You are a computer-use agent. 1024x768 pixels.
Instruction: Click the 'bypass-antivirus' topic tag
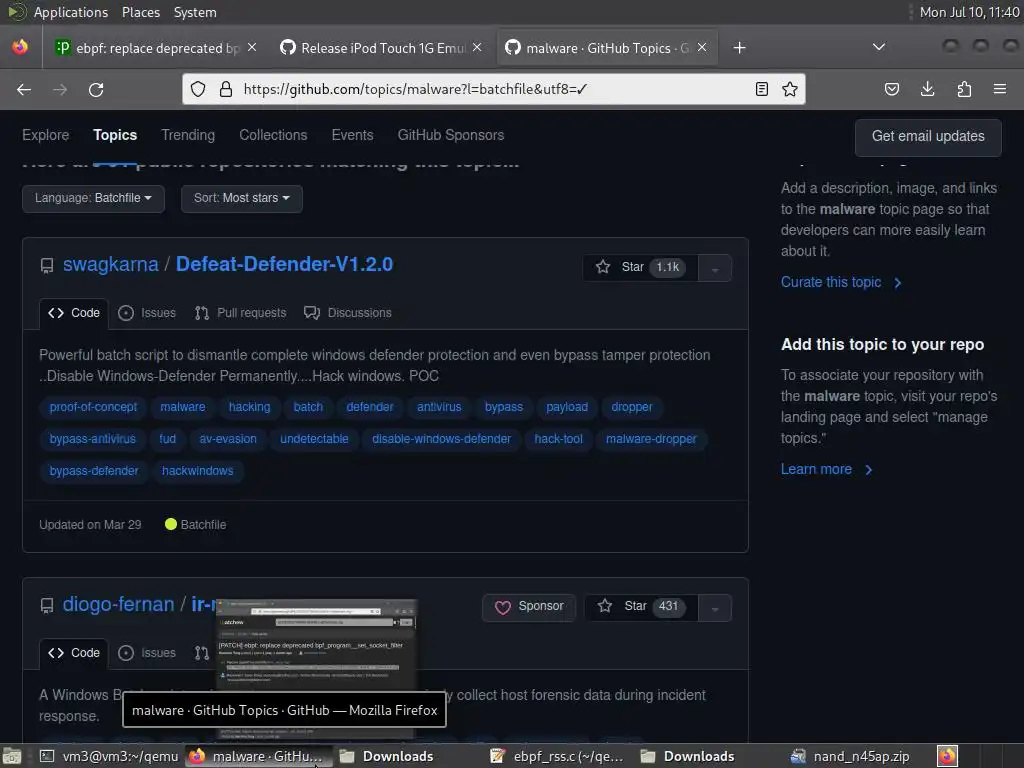93,439
